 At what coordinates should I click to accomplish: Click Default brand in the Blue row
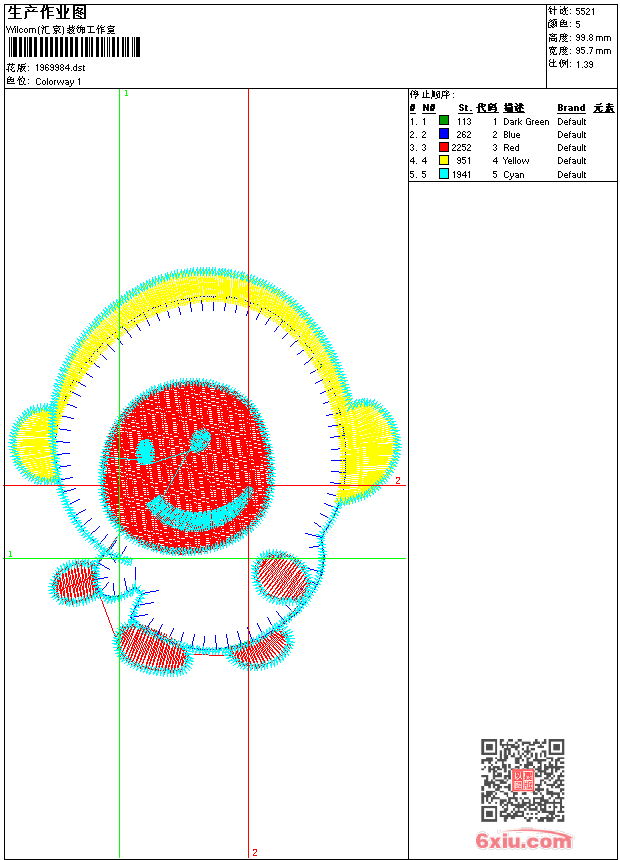pos(572,135)
